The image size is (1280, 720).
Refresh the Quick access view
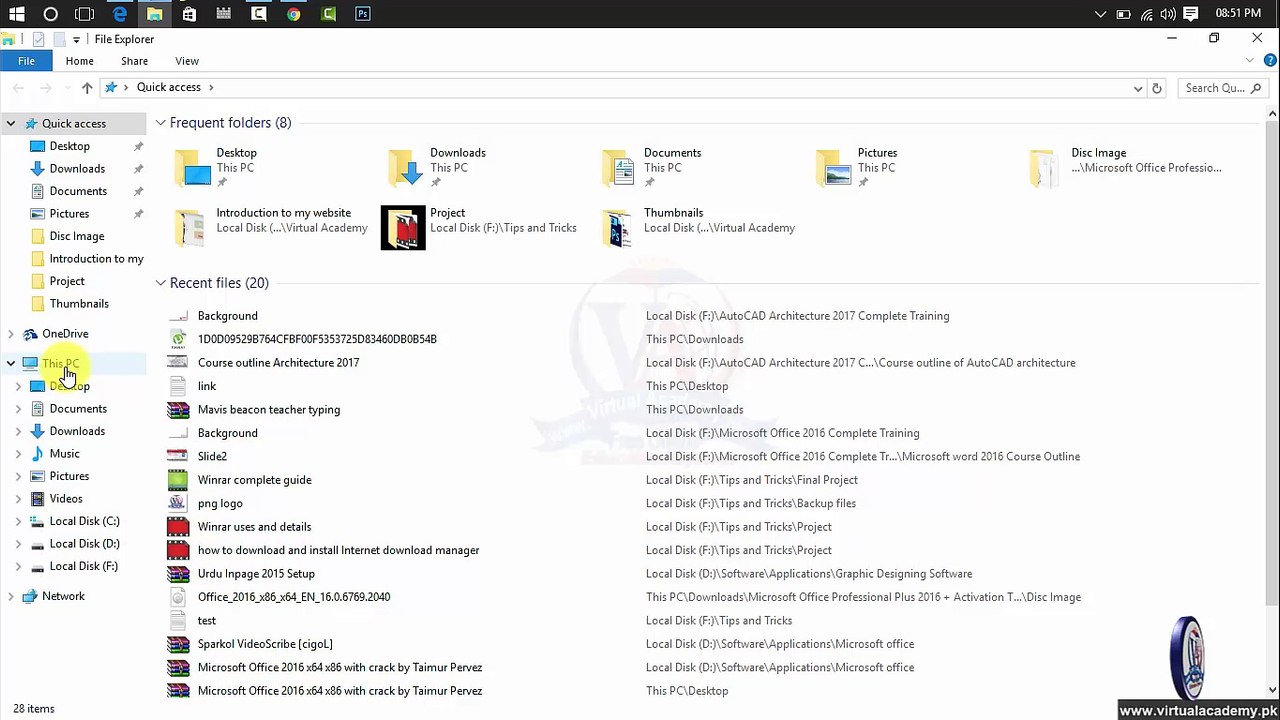tap(1157, 88)
